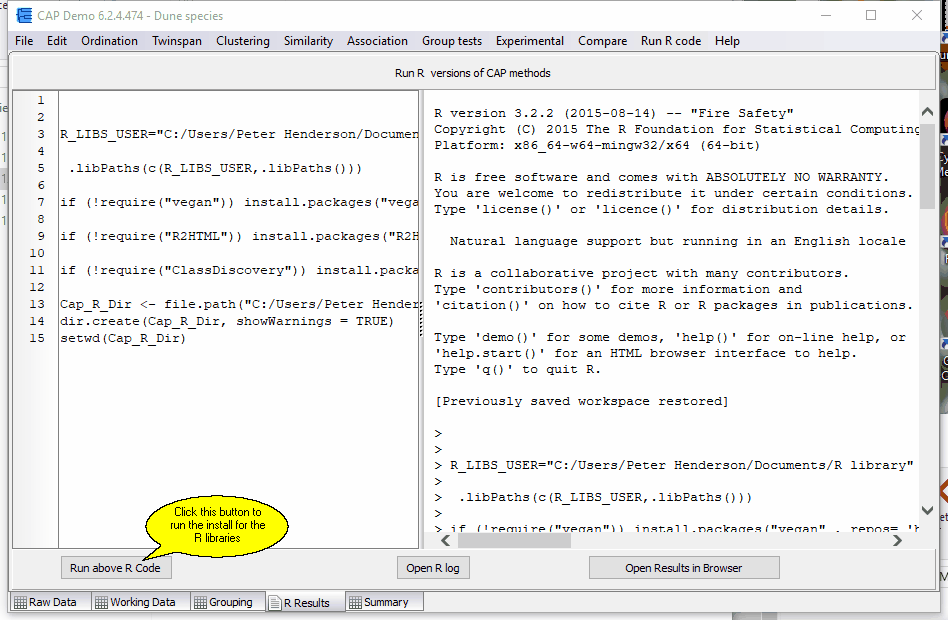Viewport: 948px width, 620px height.
Task: Open the Compare menu
Action: [602, 41]
